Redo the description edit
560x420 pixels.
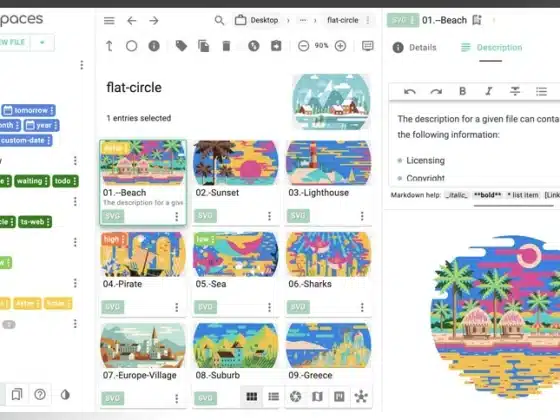[x=436, y=91]
